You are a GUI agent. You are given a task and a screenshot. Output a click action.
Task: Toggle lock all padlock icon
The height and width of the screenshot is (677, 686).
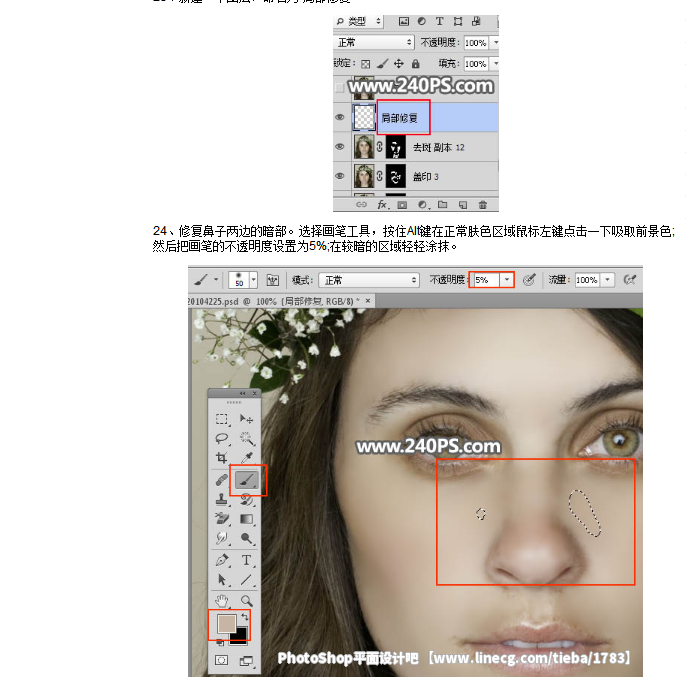415,64
